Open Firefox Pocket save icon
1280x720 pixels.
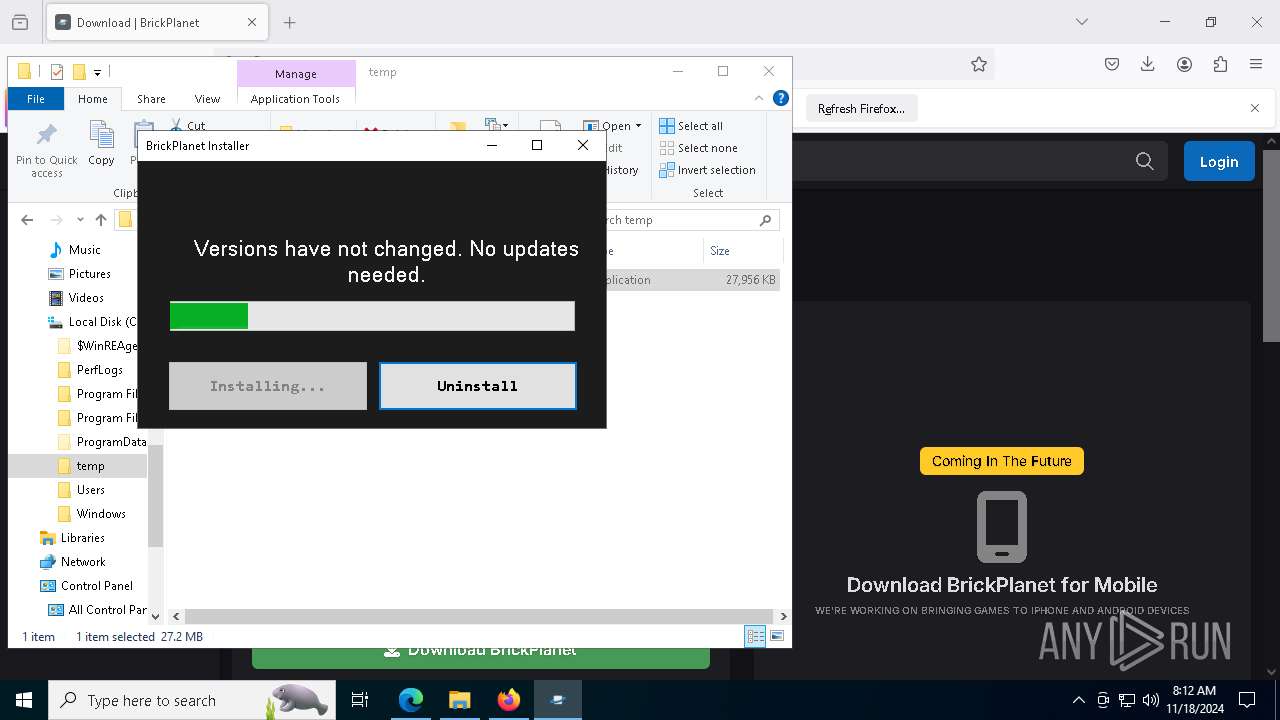(x=1112, y=64)
